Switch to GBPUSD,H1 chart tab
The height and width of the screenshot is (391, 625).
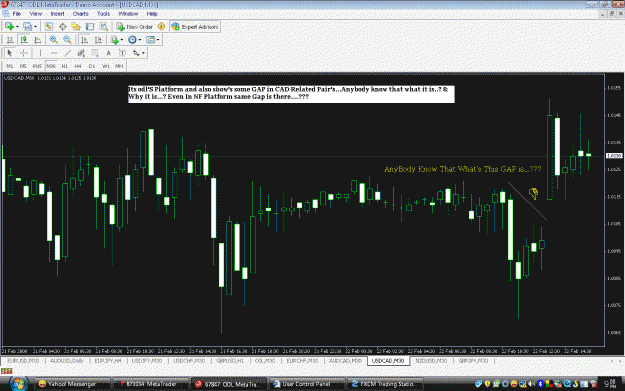[230, 361]
